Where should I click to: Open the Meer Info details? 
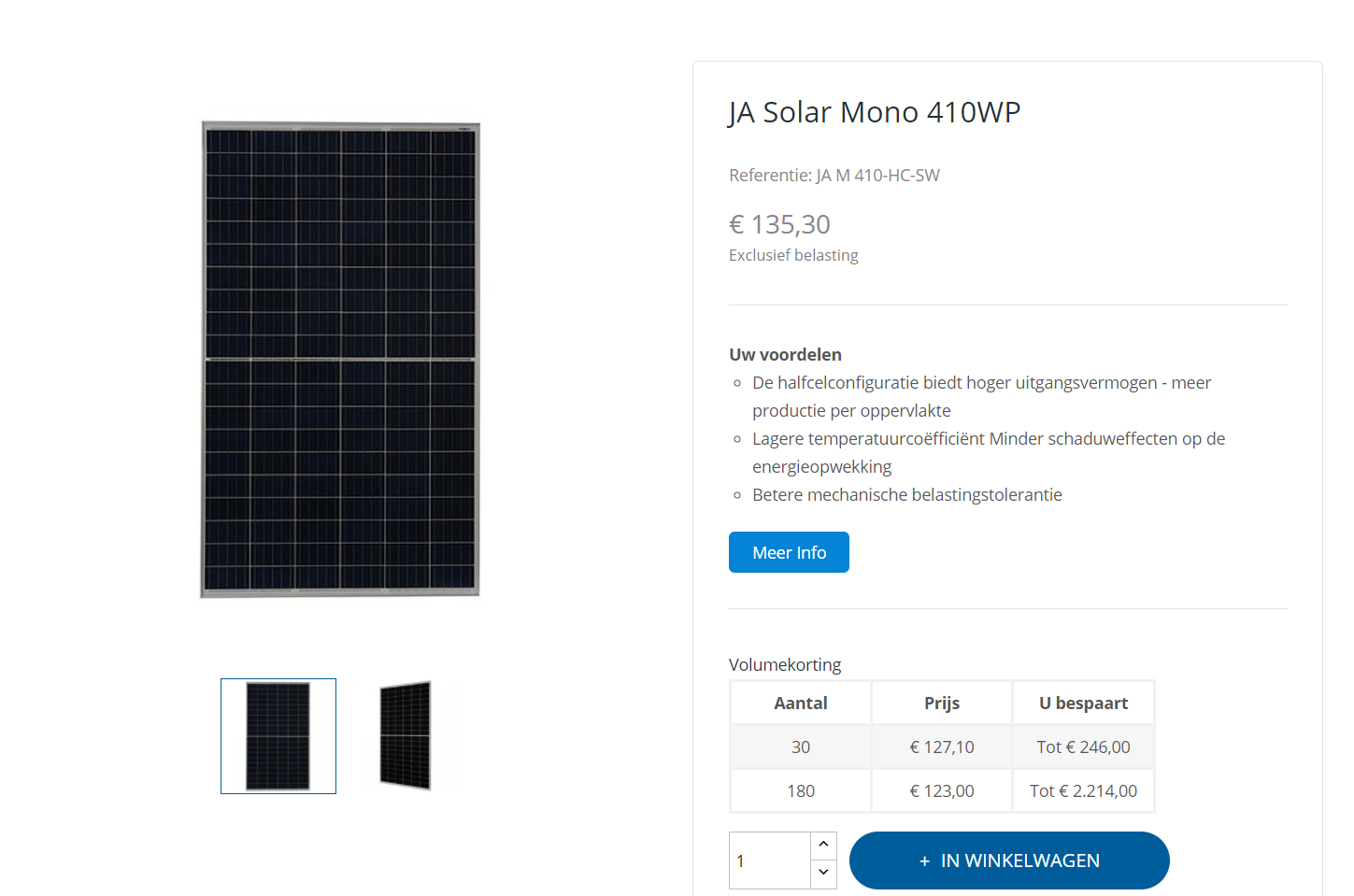tap(789, 552)
